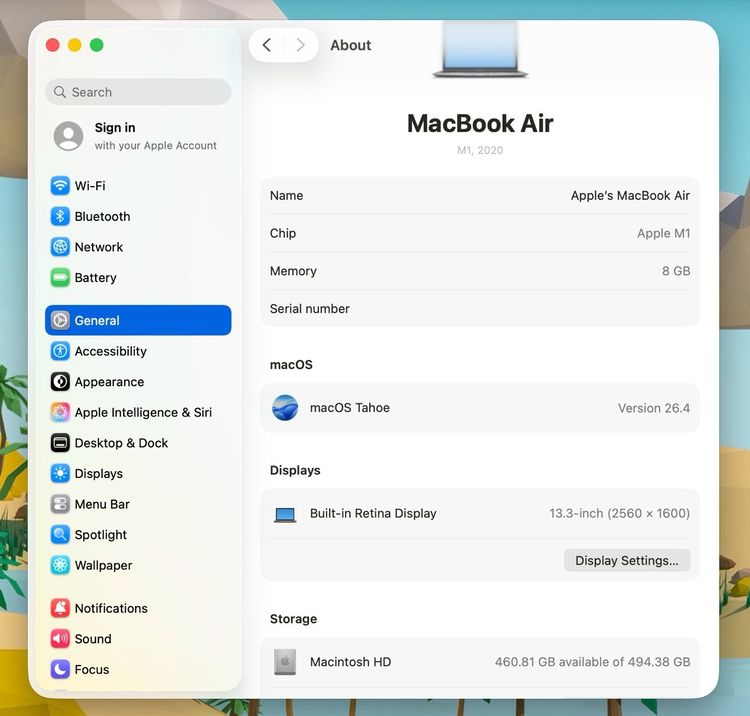Open Bluetooth settings
750x716 pixels.
click(138, 216)
